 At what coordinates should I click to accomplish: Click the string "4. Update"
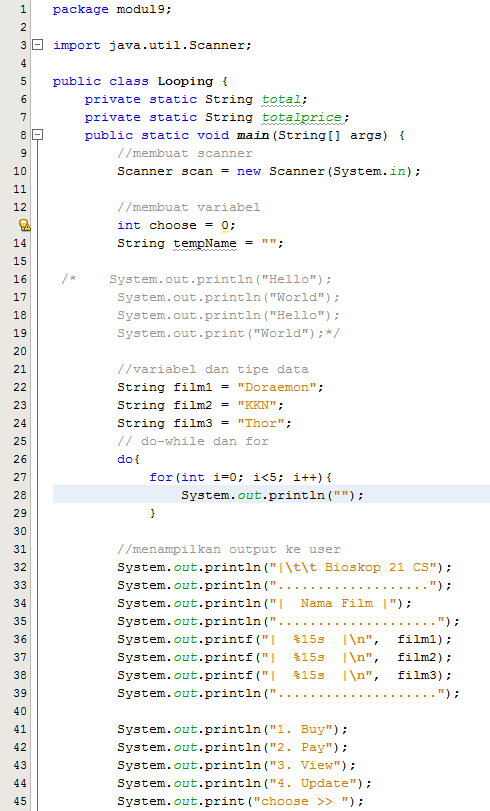[x=313, y=783]
